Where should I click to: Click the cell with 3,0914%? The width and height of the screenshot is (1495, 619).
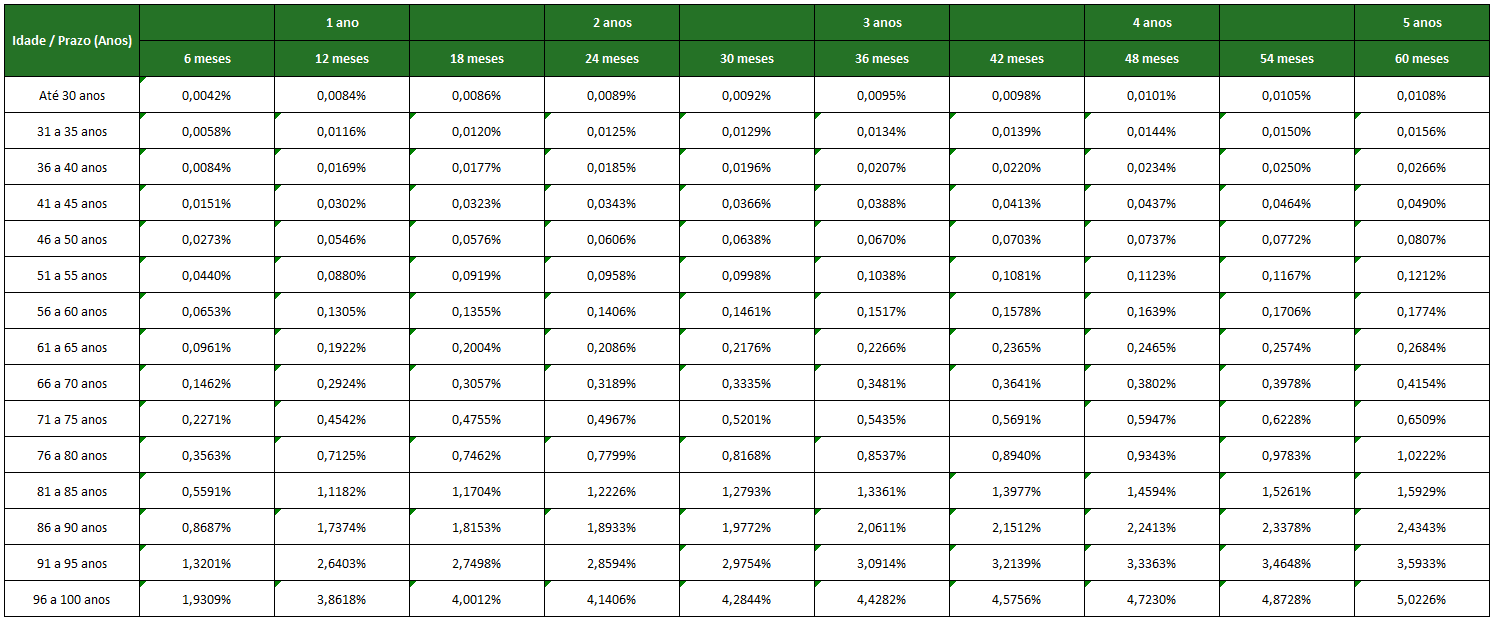pyautogui.click(x=882, y=563)
